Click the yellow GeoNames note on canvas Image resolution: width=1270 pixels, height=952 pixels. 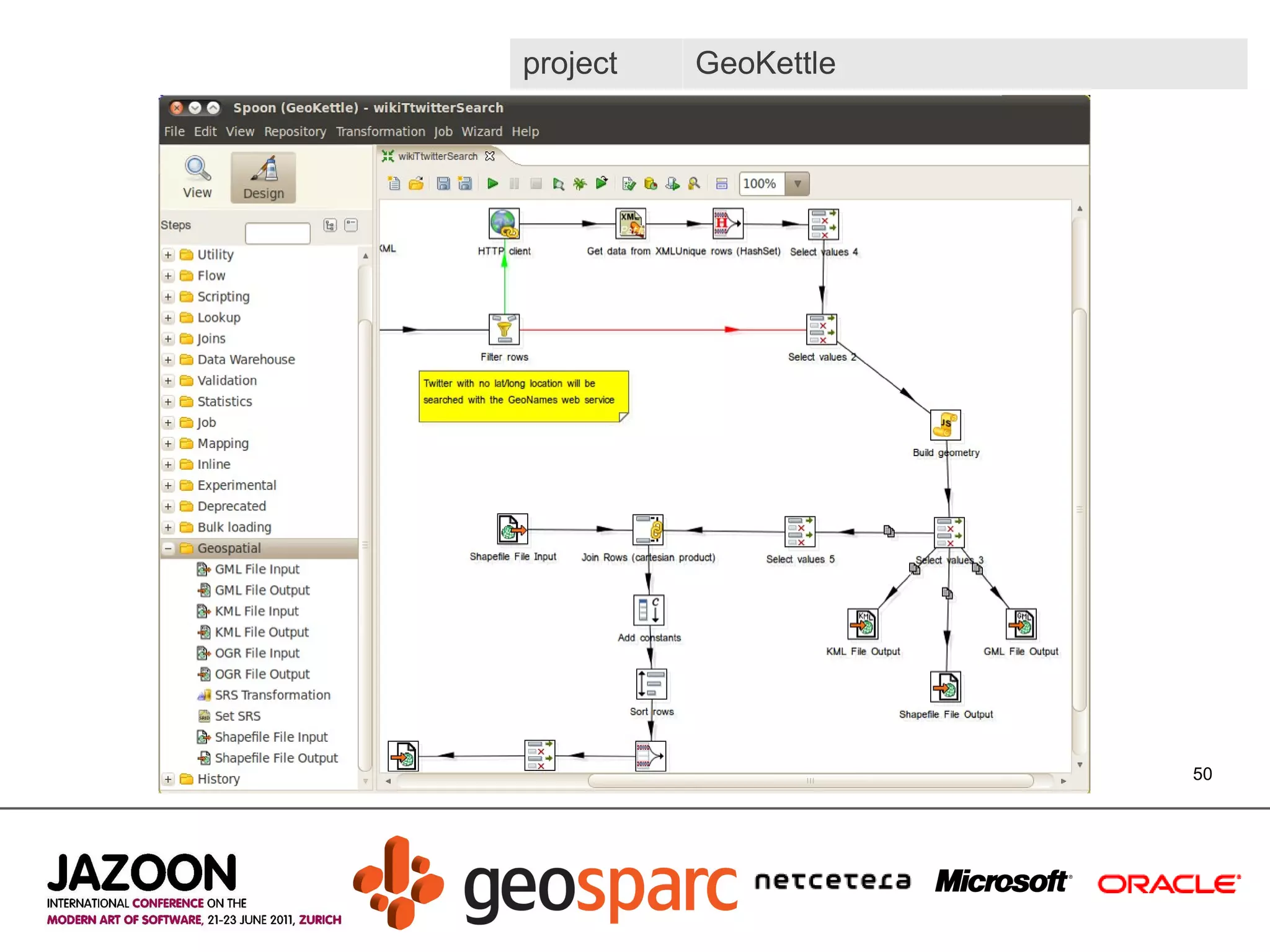coord(523,397)
